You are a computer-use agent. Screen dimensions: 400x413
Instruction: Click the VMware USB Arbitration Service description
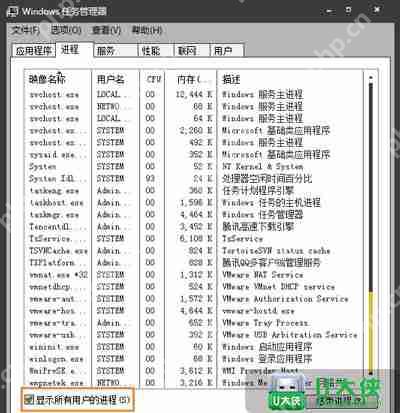click(290, 335)
